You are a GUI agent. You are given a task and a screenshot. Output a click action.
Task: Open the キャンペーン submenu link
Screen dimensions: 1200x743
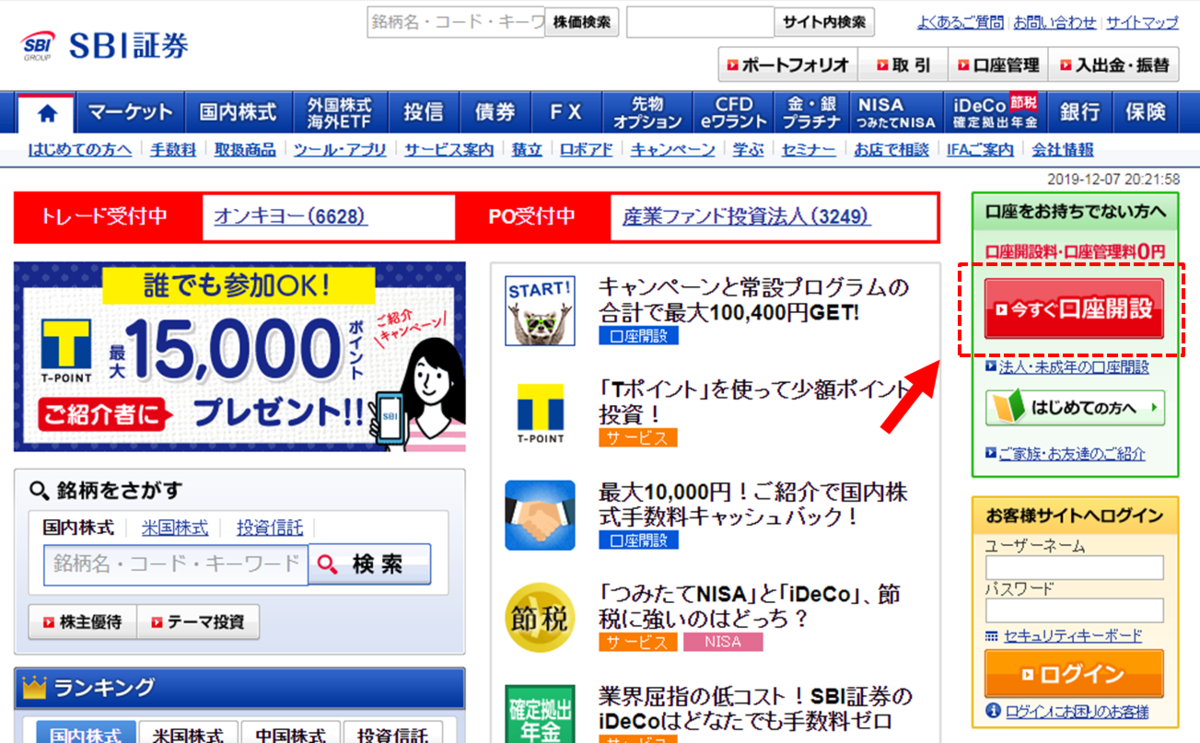673,150
